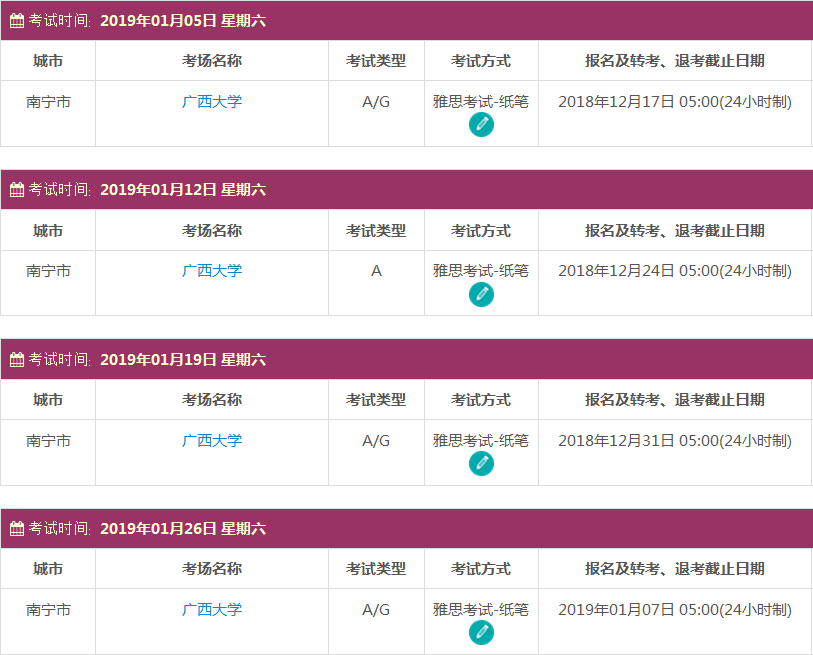Click the deadline 2019年01月07日 05:00 cell
813x655 pixels.
click(x=675, y=610)
